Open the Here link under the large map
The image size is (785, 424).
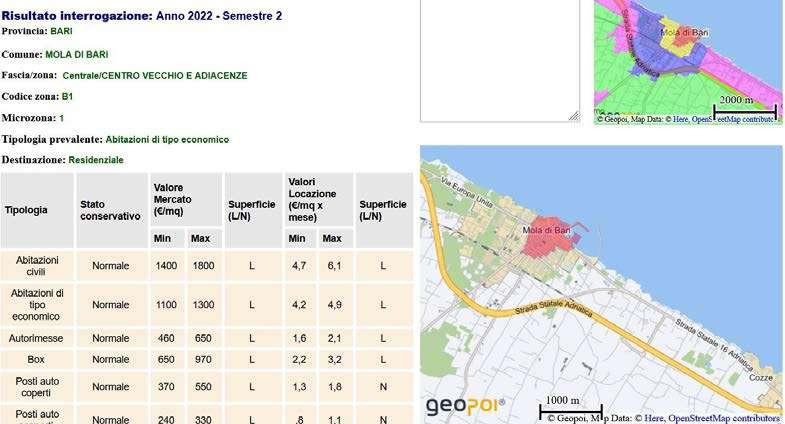(x=653, y=418)
